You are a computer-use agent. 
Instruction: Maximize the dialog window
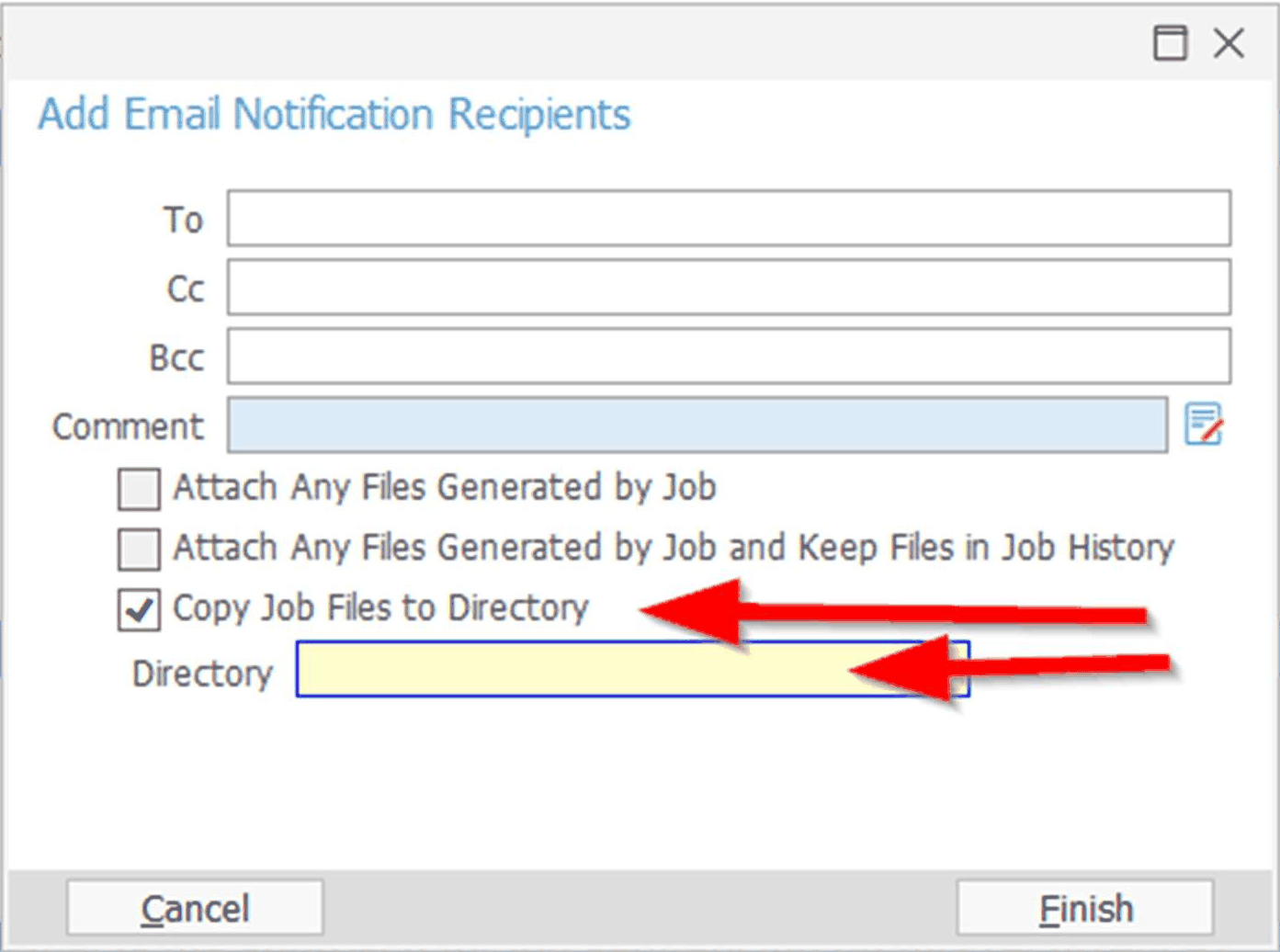(x=1170, y=43)
